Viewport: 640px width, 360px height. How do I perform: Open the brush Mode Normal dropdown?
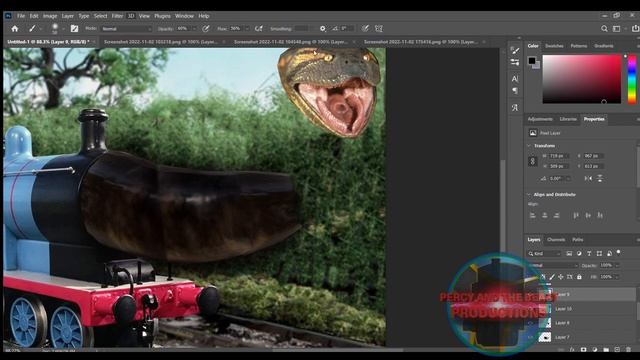pyautogui.click(x=127, y=29)
